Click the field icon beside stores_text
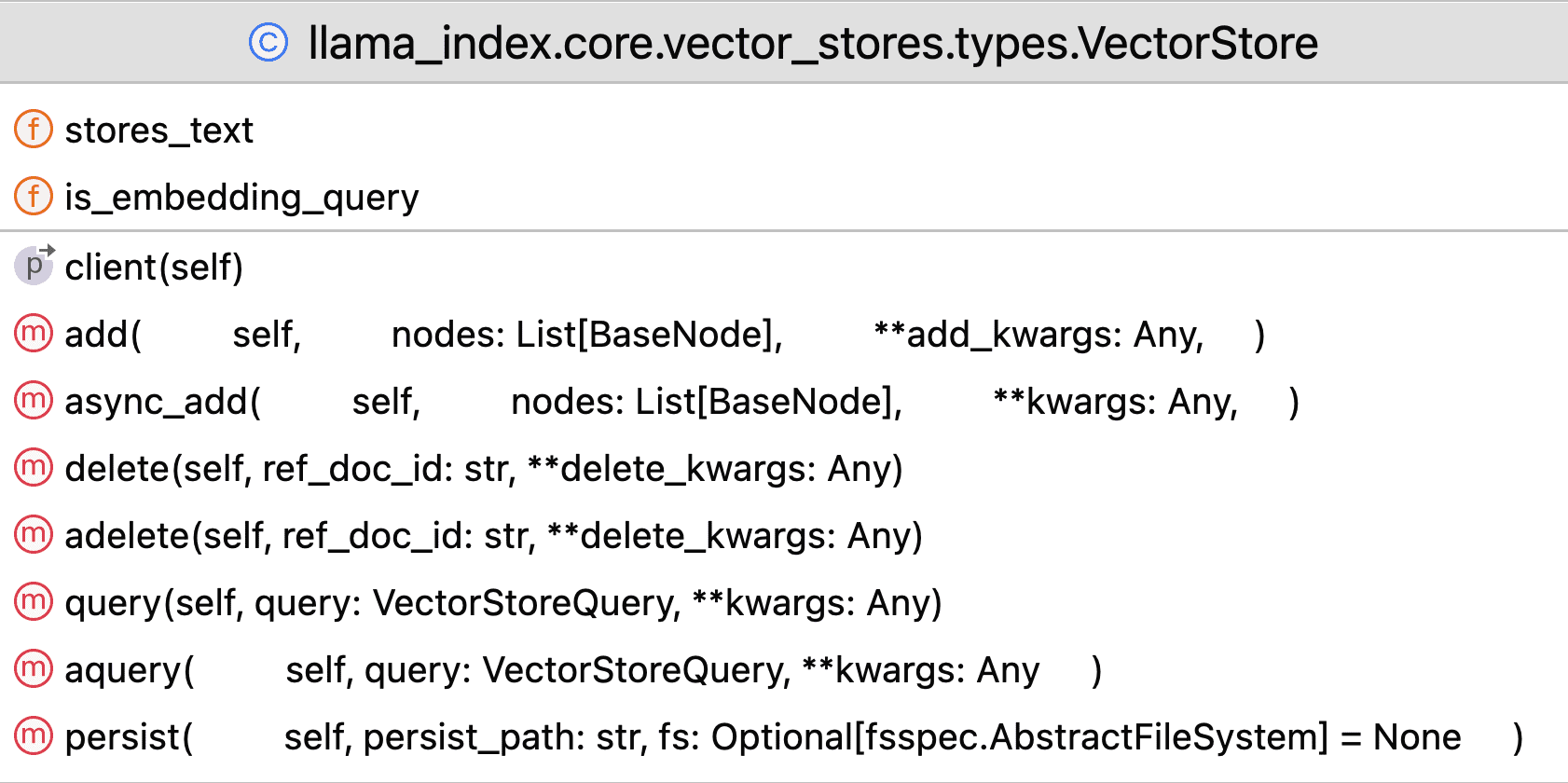The width and height of the screenshot is (1568, 783). [34, 130]
